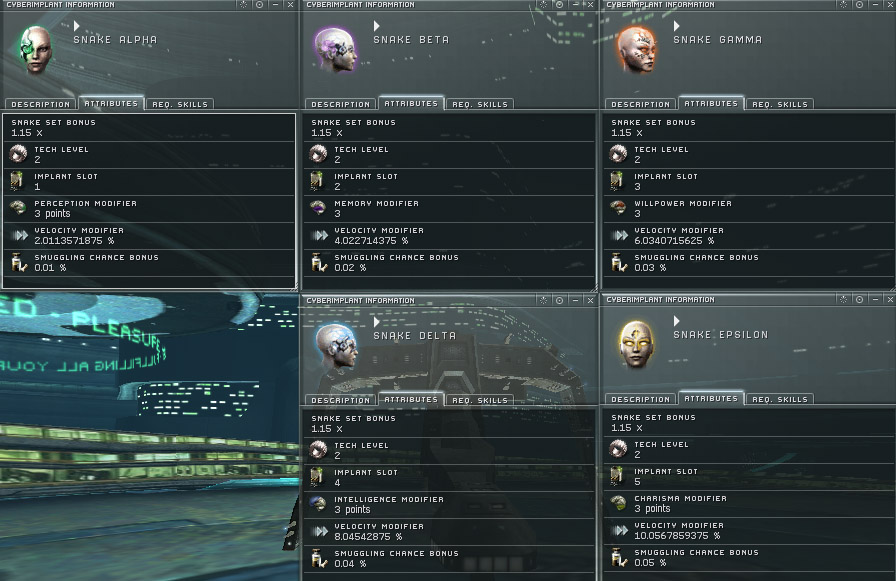Click the Velocity Modifier icon in Snake Alpha
The image size is (896, 581).
click(x=19, y=235)
